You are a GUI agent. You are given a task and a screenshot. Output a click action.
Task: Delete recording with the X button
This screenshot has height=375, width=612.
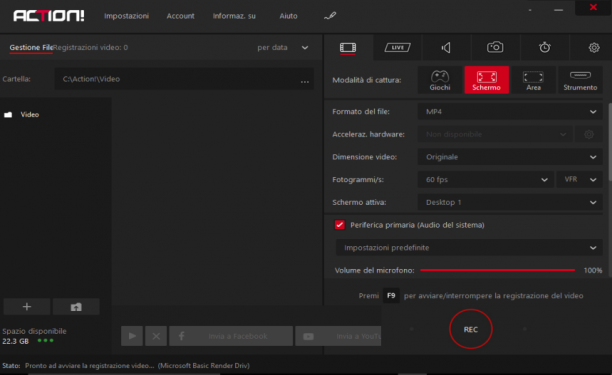156,336
